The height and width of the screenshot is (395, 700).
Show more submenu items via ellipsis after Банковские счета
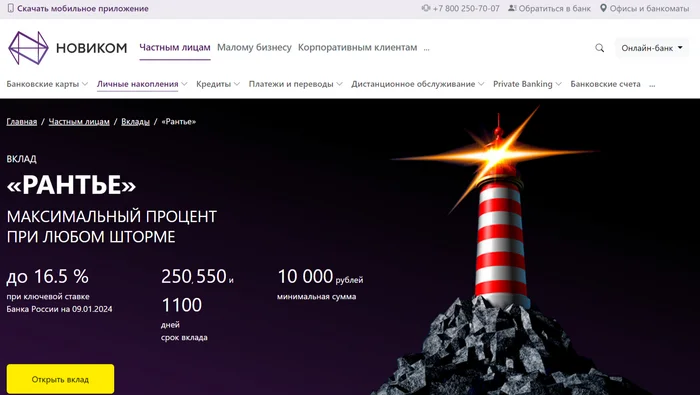(x=652, y=85)
